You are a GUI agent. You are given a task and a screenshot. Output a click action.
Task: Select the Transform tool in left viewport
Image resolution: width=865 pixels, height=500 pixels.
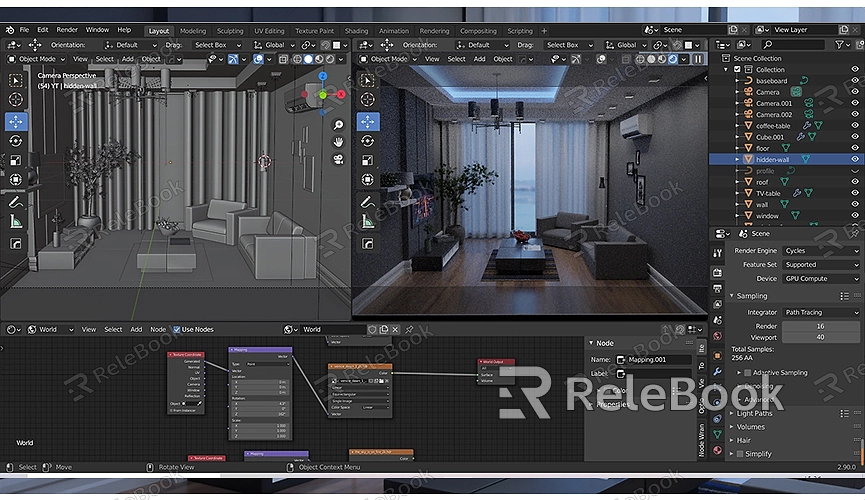pos(15,180)
